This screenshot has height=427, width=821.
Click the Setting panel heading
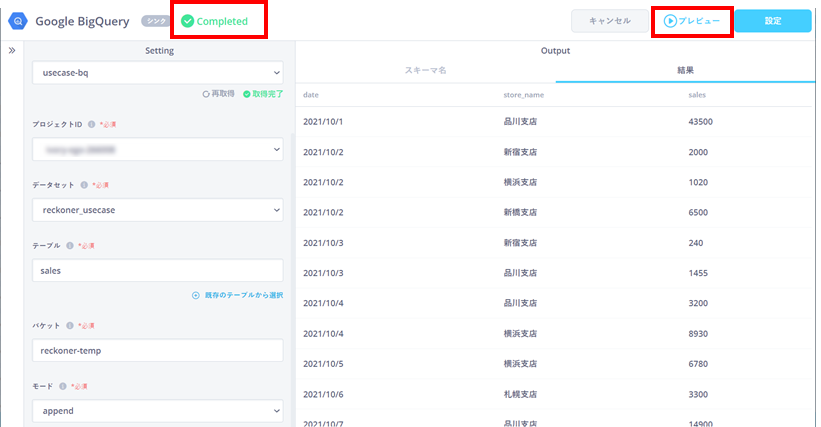(159, 51)
